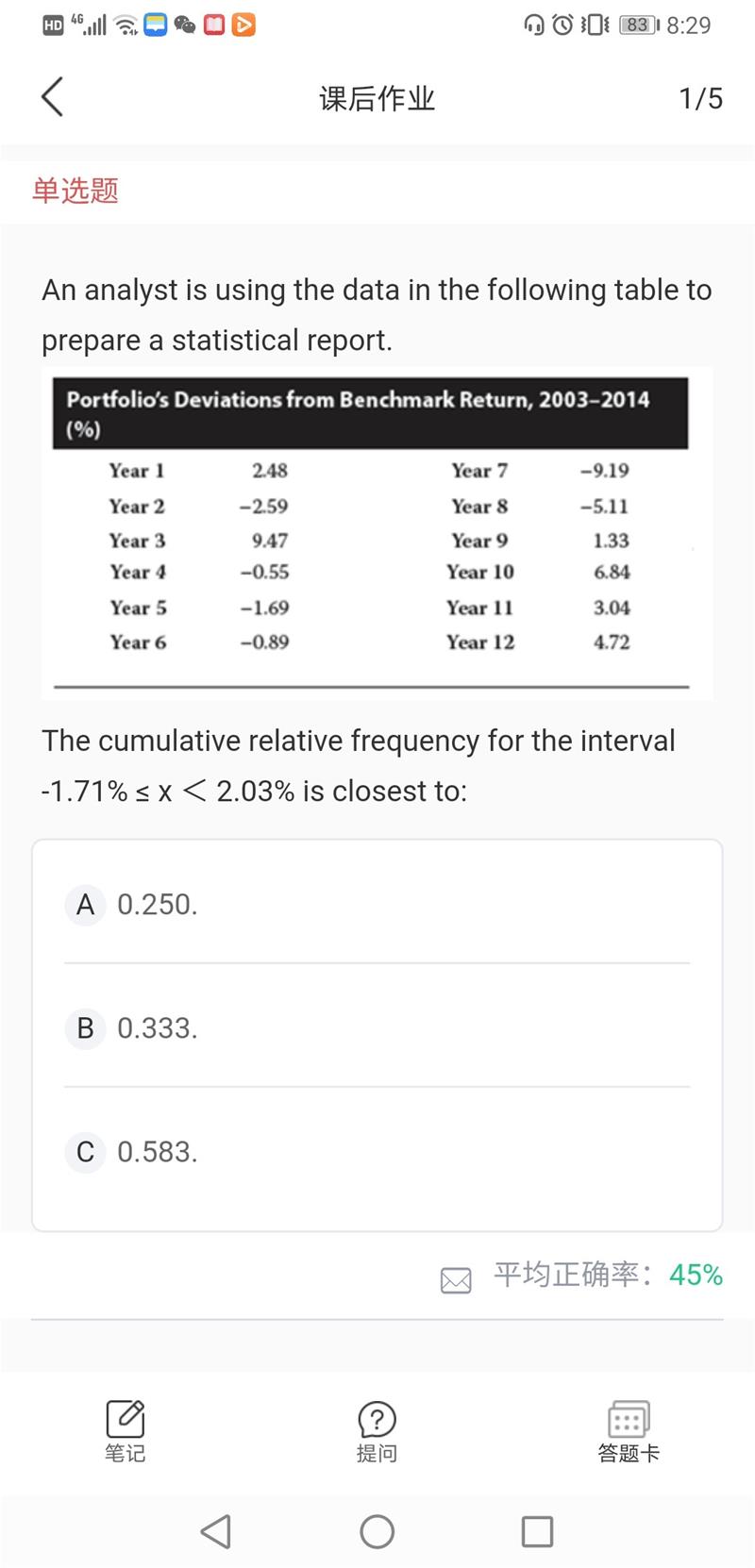Tap the 1/5 question counter
The image size is (755, 1568).
coord(700,98)
